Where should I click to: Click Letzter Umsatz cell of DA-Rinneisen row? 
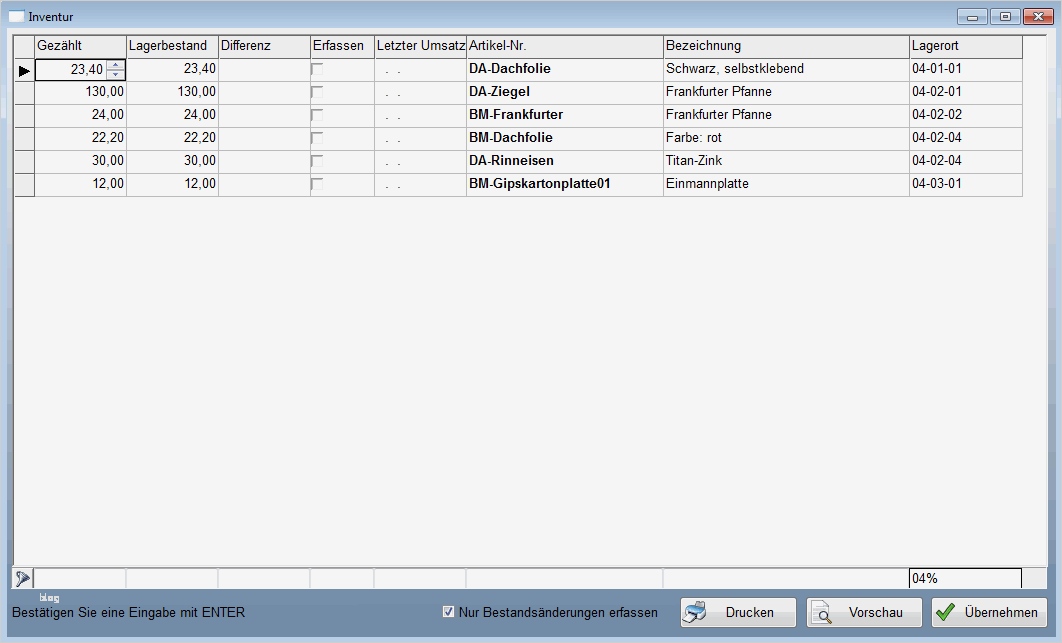421,161
